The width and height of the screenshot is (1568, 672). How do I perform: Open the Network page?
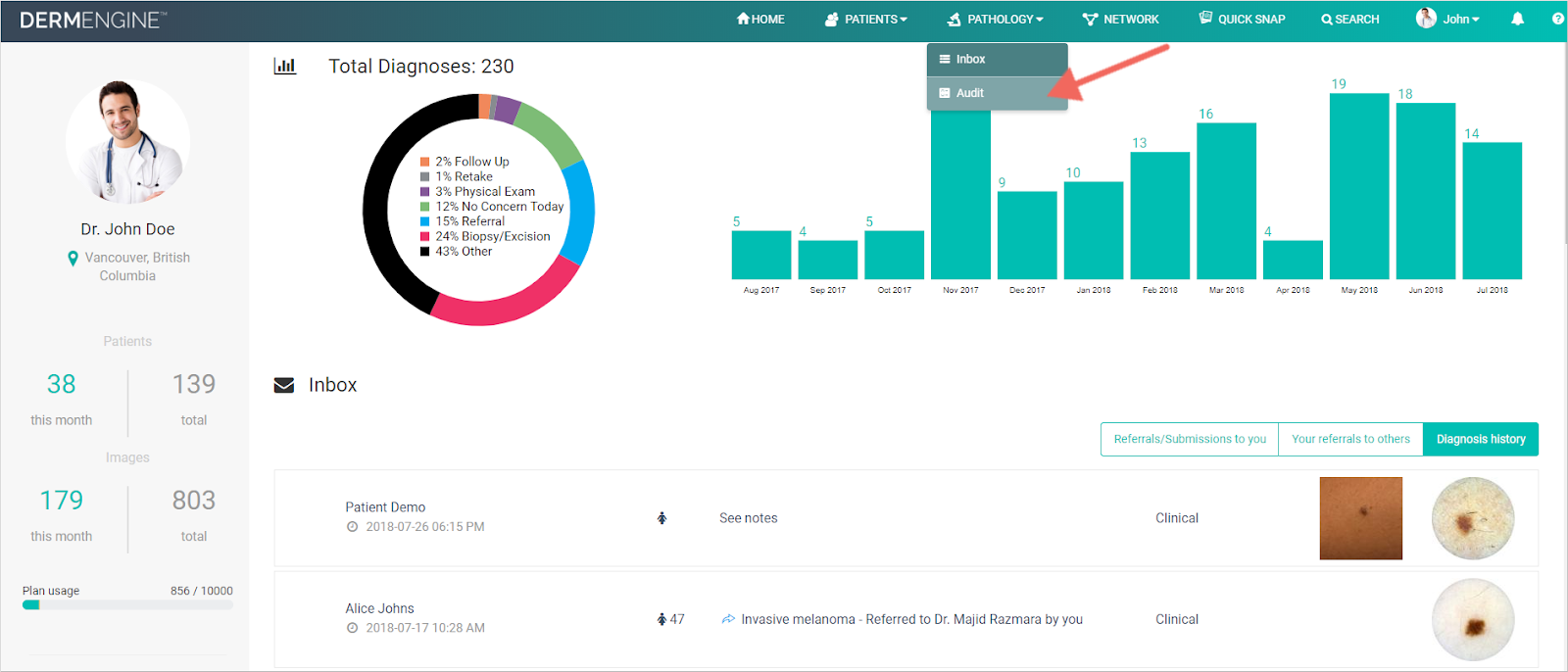coord(1120,19)
